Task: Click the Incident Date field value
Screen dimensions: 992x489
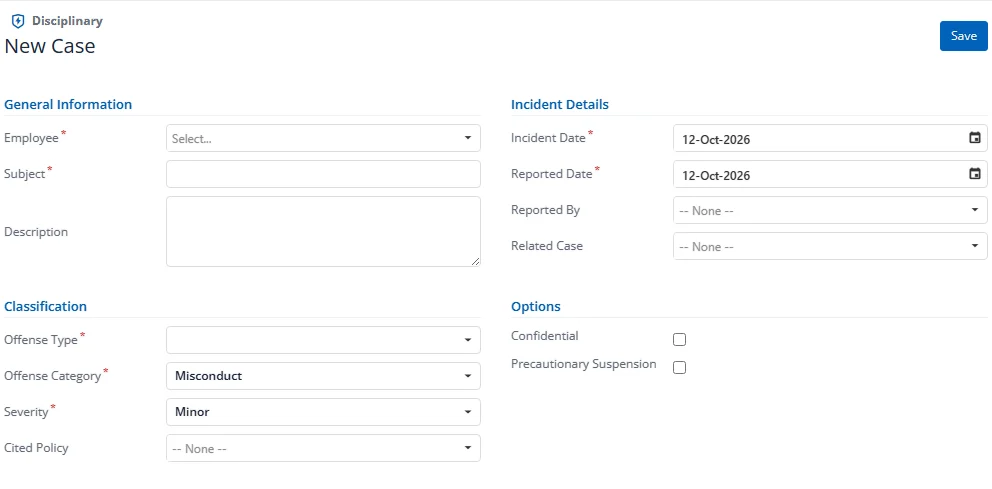Action: pyautogui.click(x=716, y=139)
